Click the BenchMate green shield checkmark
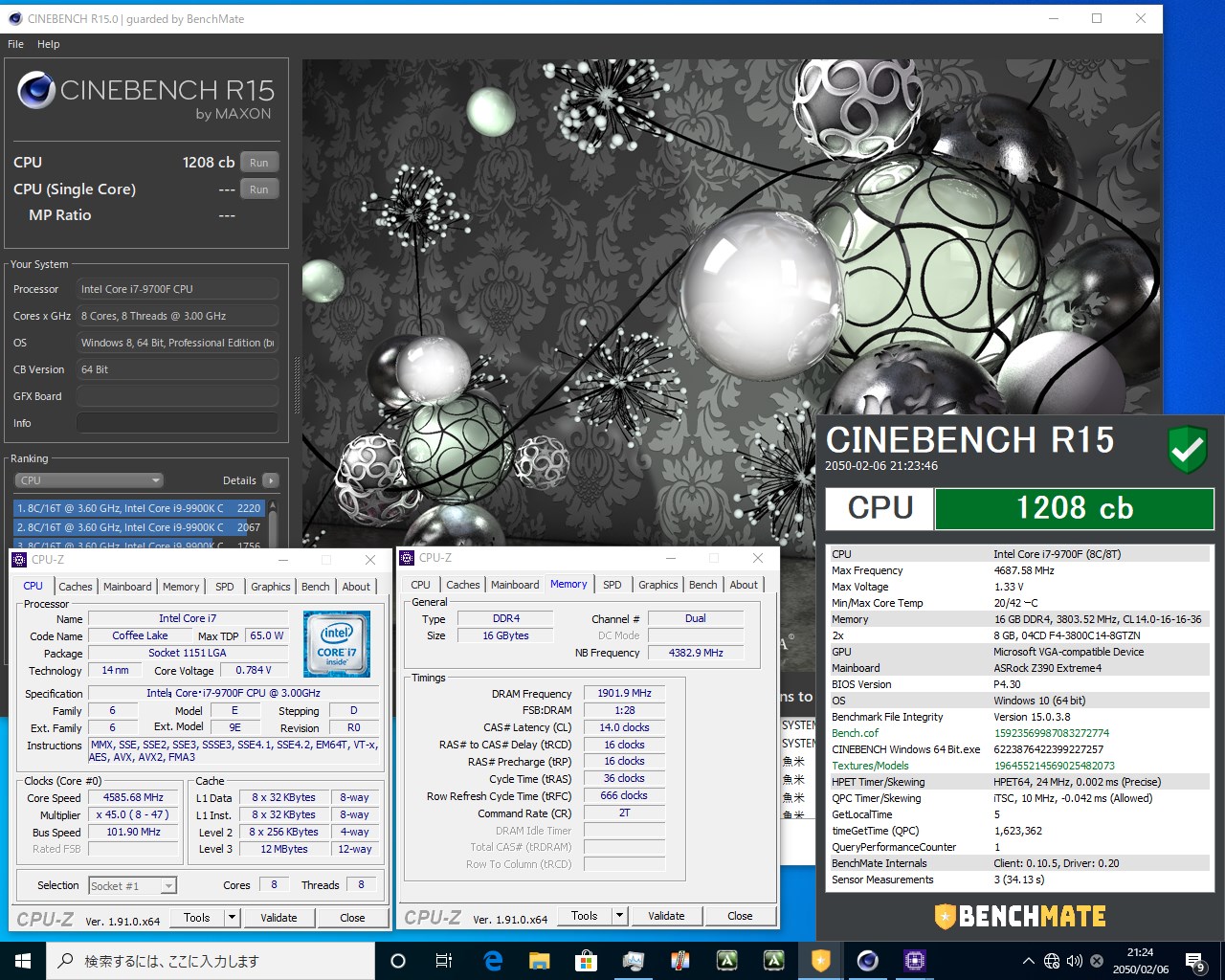Image resolution: width=1225 pixels, height=980 pixels. pyautogui.click(x=1188, y=450)
